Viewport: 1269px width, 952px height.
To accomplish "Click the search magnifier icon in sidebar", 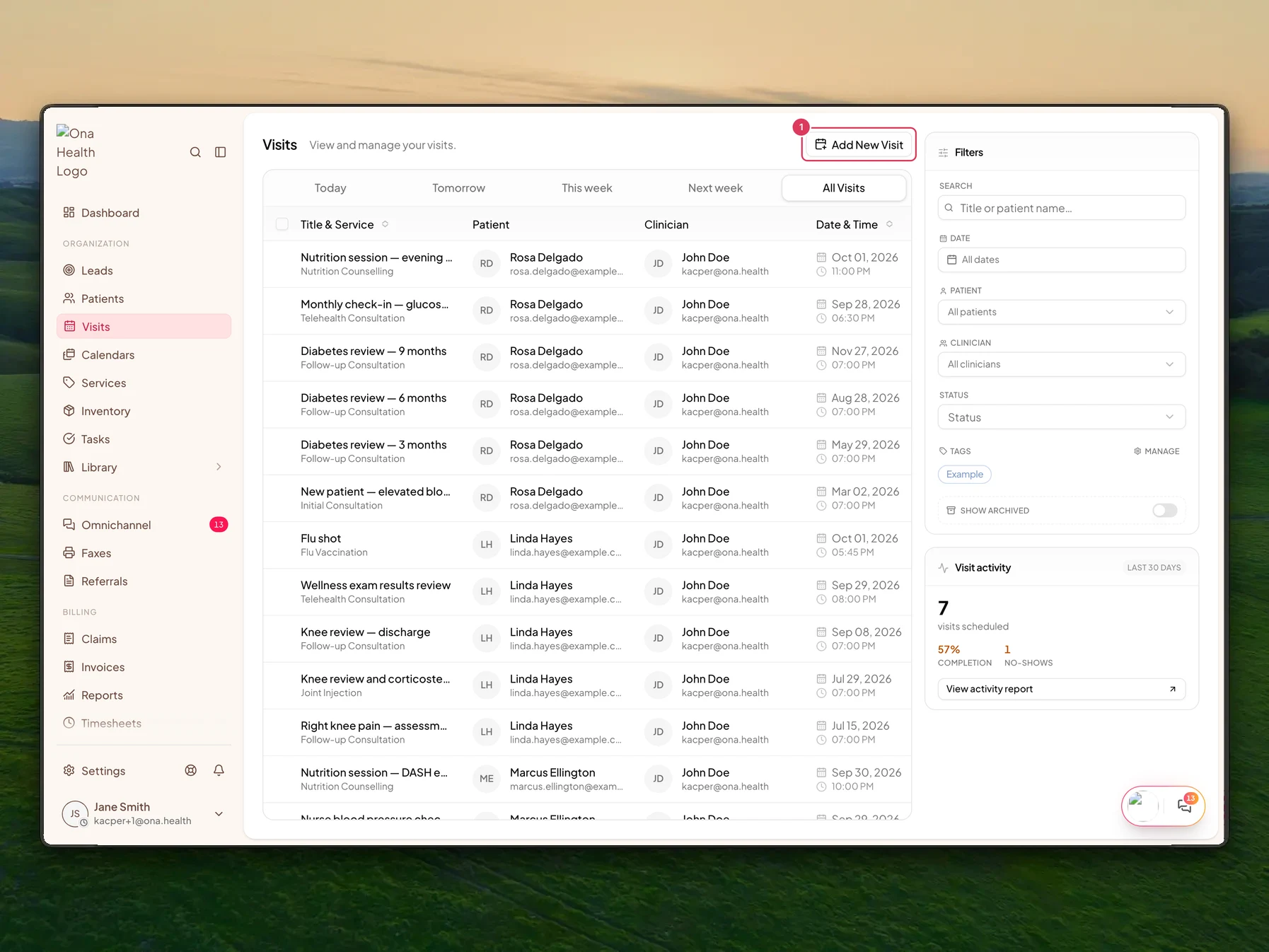I will pyautogui.click(x=195, y=152).
